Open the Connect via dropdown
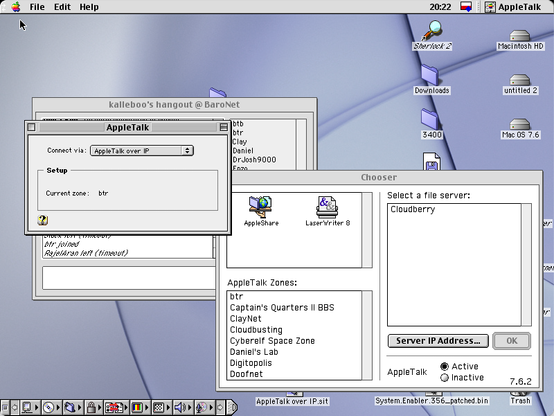 [x=142, y=151]
